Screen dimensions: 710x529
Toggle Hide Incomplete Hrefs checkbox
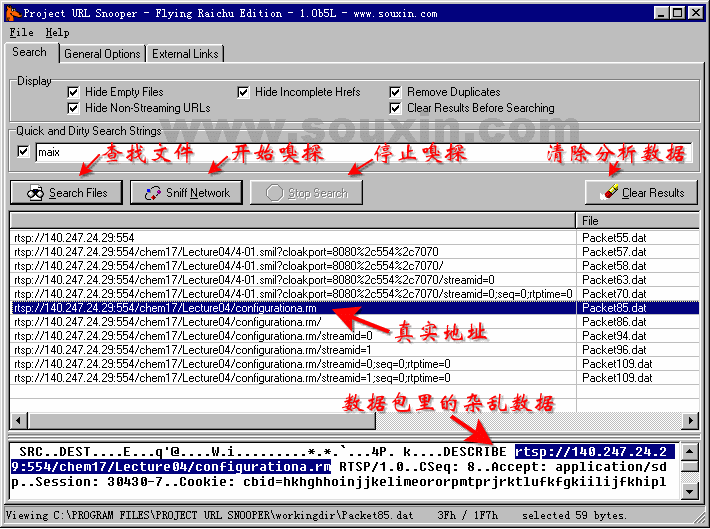pos(243,92)
